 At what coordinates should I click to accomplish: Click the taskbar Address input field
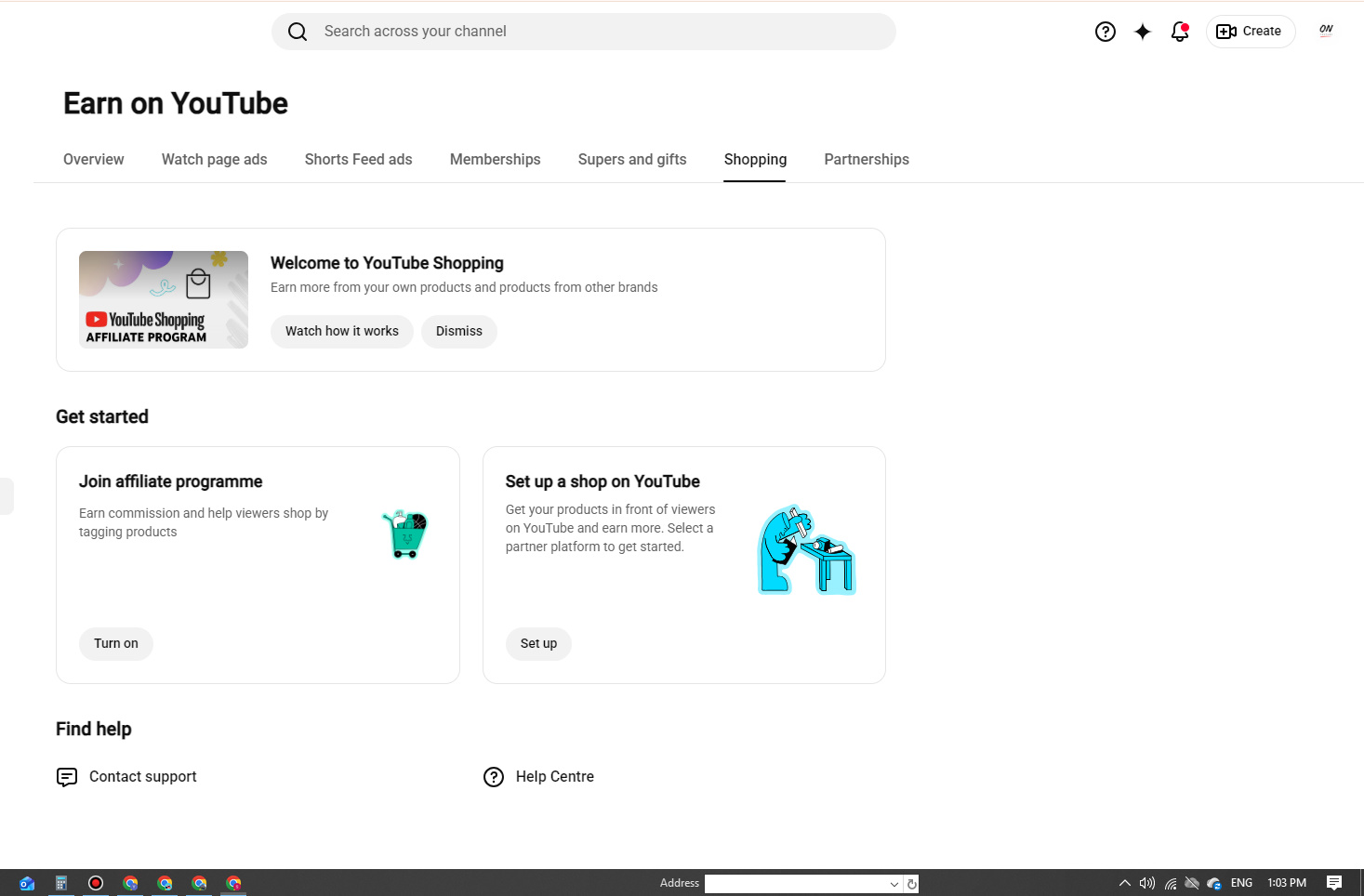(796, 884)
